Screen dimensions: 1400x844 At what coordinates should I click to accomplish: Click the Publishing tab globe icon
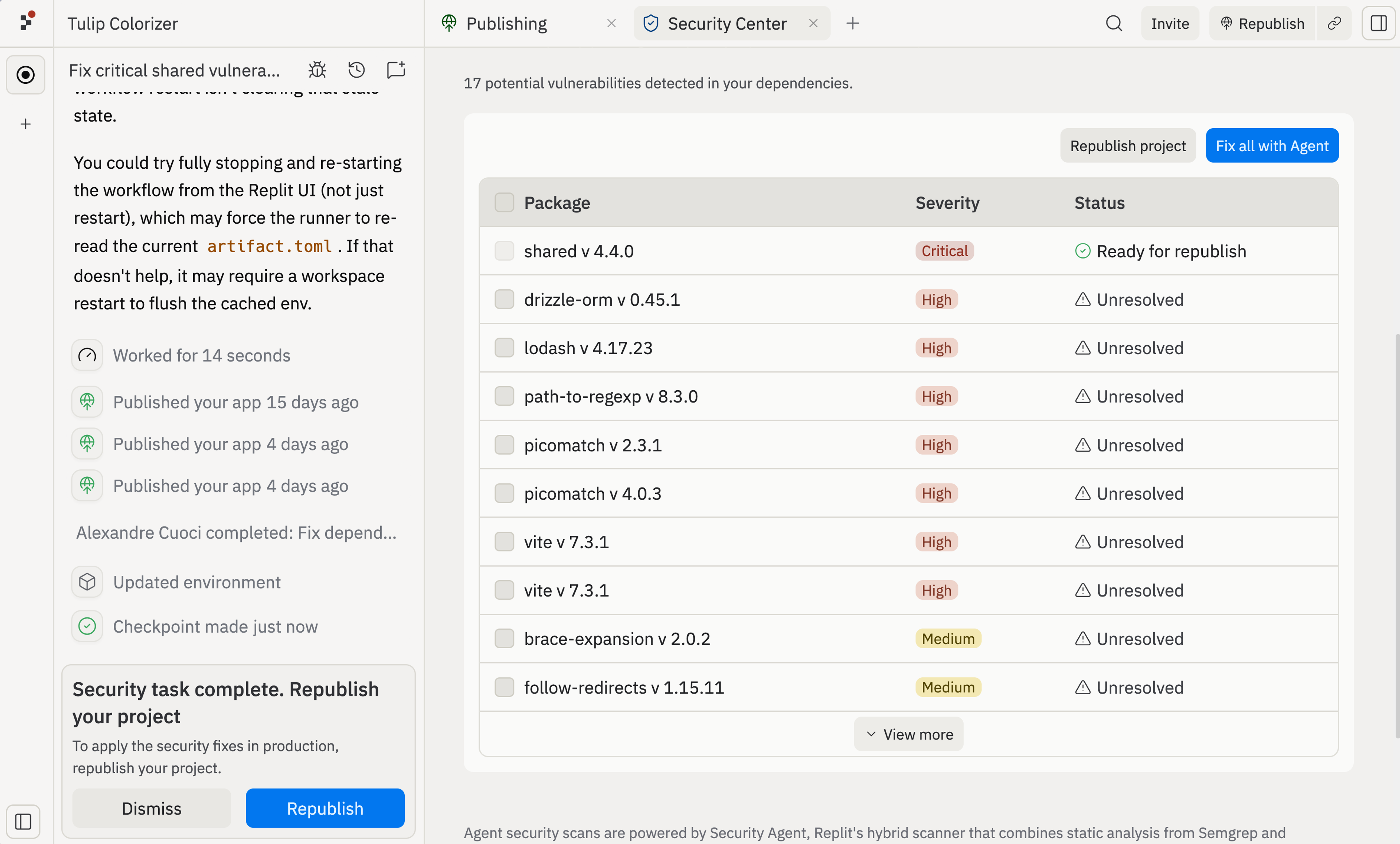[449, 23]
